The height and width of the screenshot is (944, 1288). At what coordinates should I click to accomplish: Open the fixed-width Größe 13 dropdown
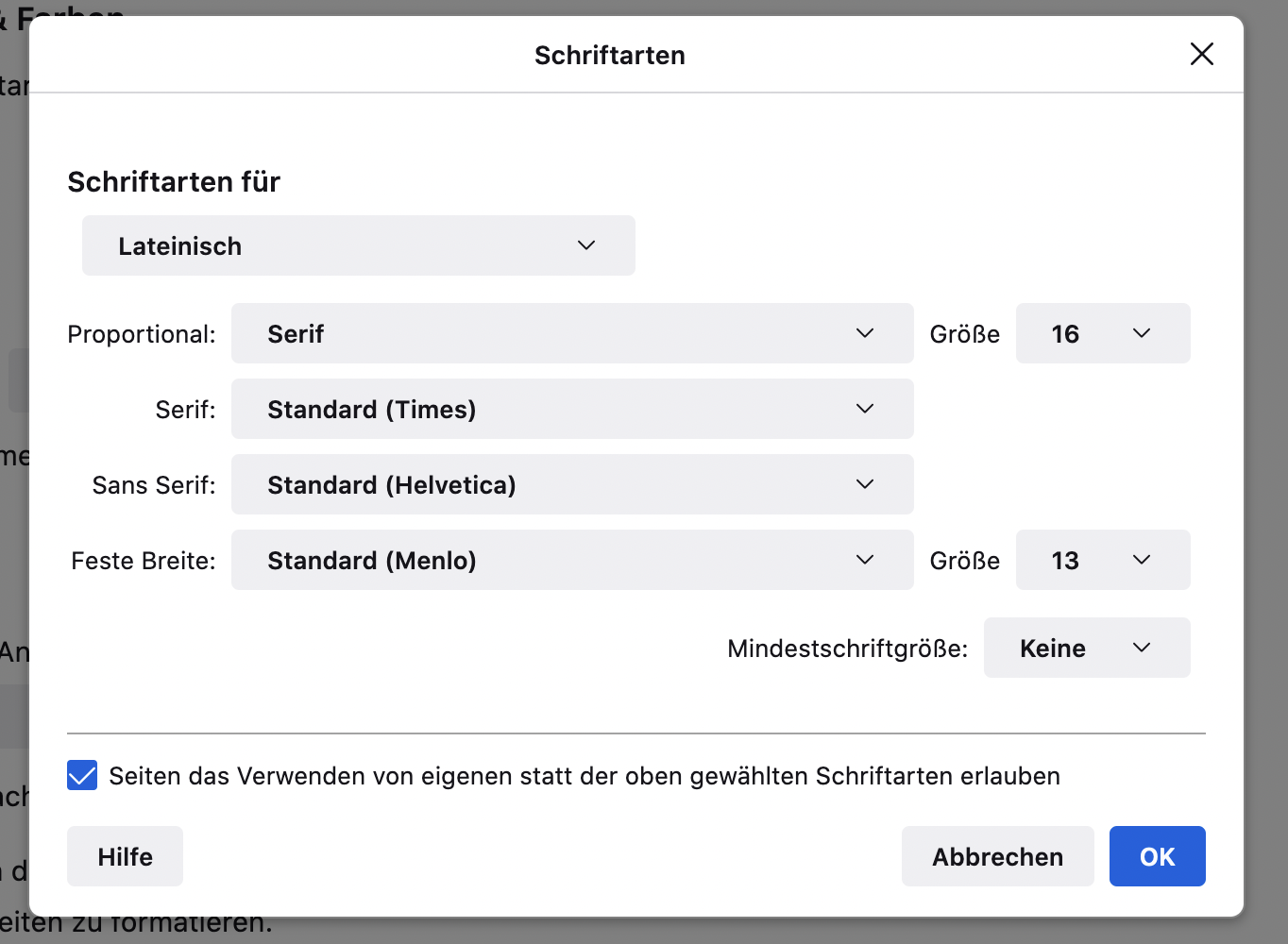[1102, 560]
